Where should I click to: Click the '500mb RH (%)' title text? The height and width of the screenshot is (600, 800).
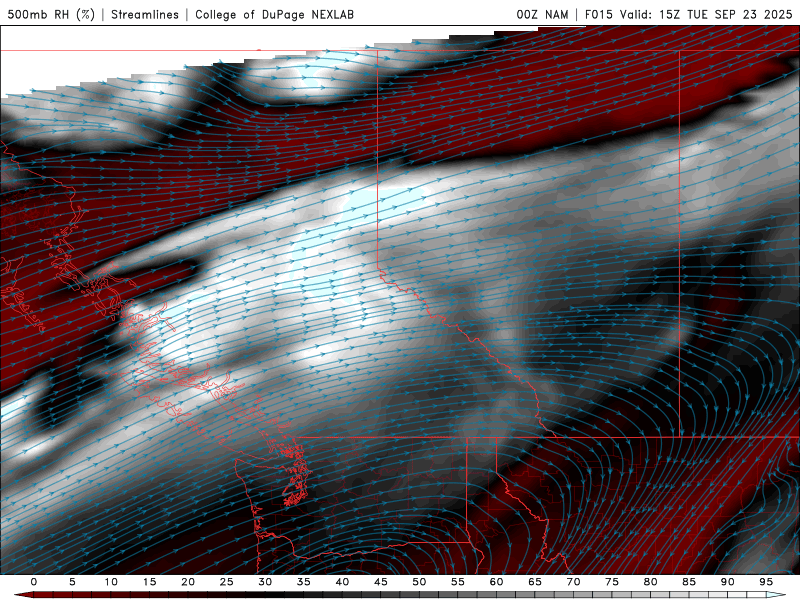point(51,14)
